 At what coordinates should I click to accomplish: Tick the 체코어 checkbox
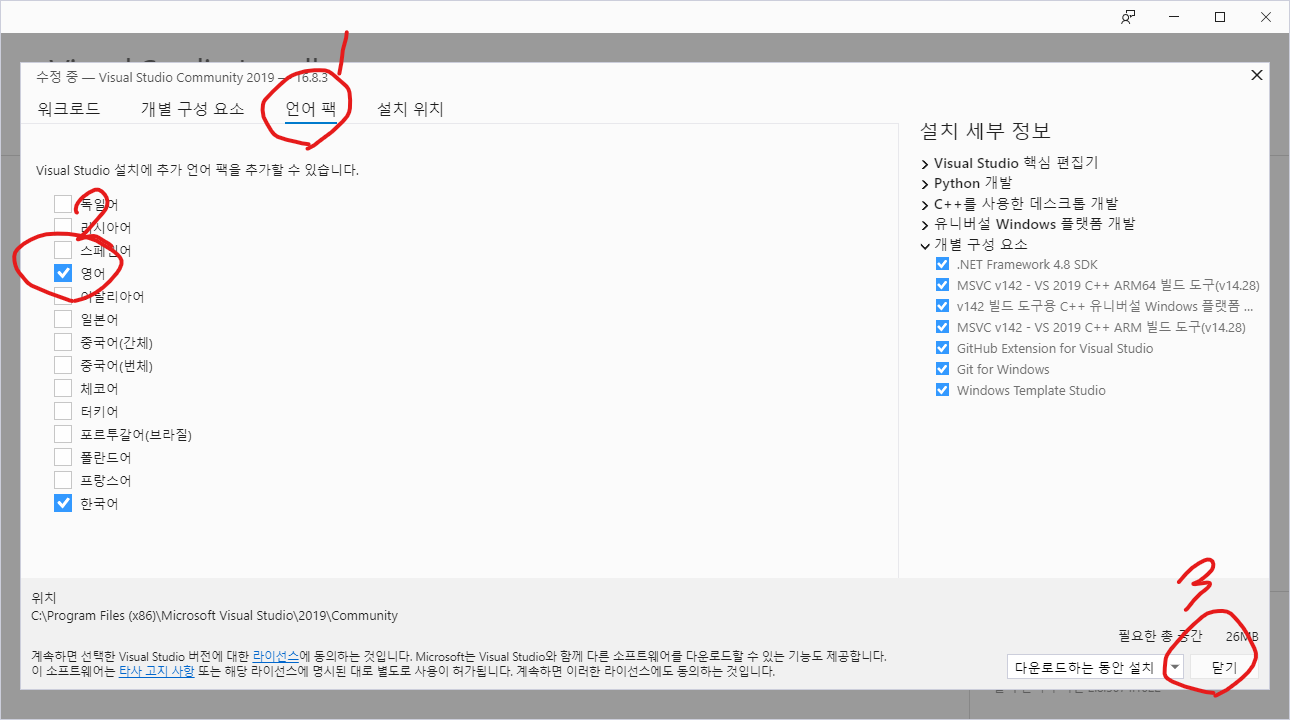(x=63, y=388)
